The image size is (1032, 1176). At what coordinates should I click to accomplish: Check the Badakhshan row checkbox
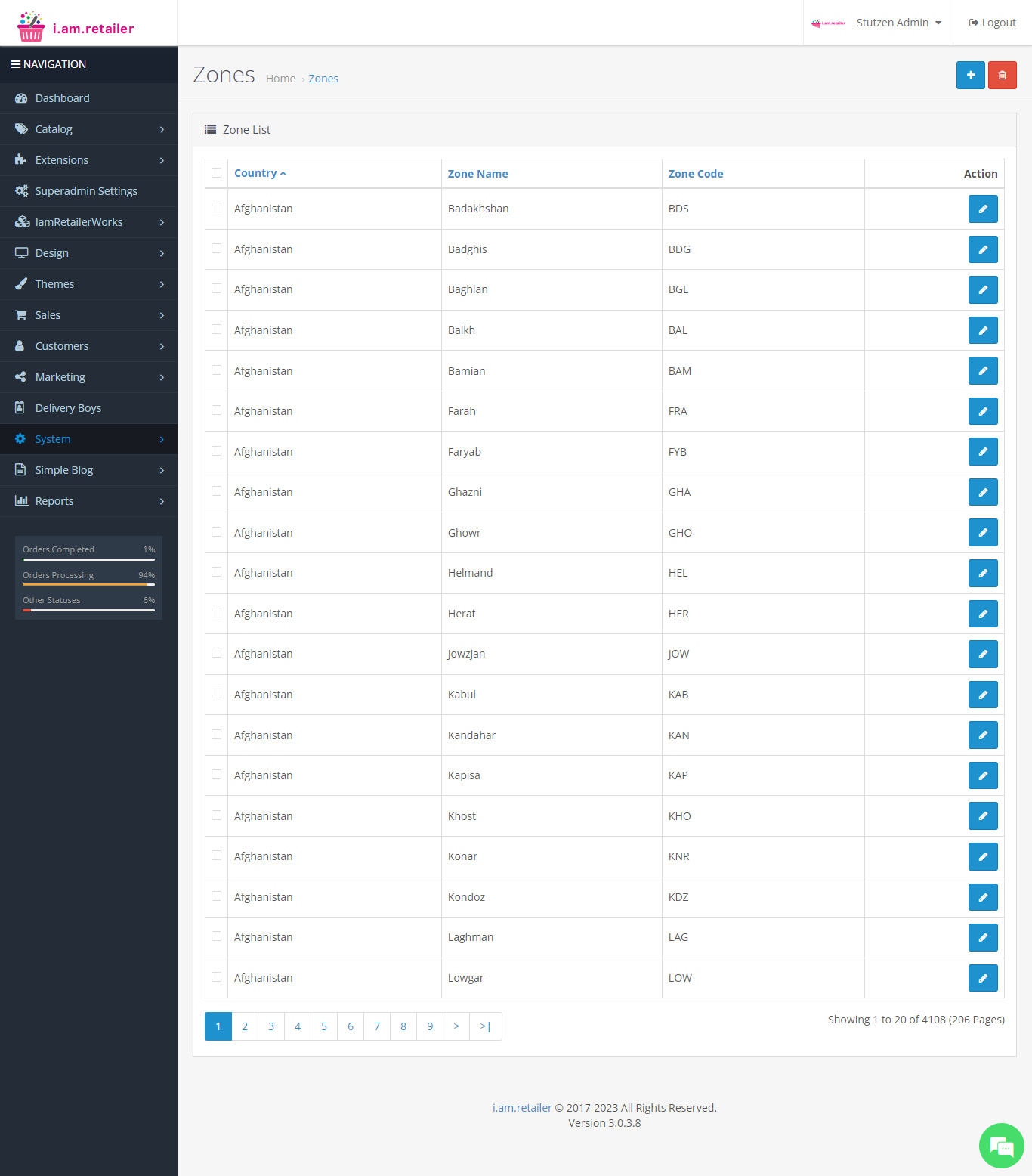[x=217, y=207]
